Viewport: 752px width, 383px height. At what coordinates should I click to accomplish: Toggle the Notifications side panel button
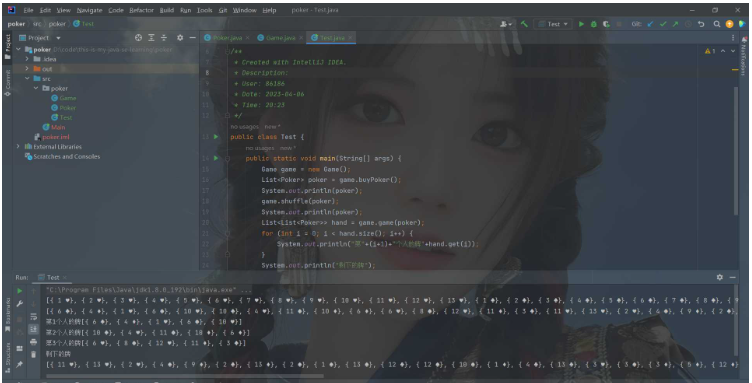pos(744,57)
